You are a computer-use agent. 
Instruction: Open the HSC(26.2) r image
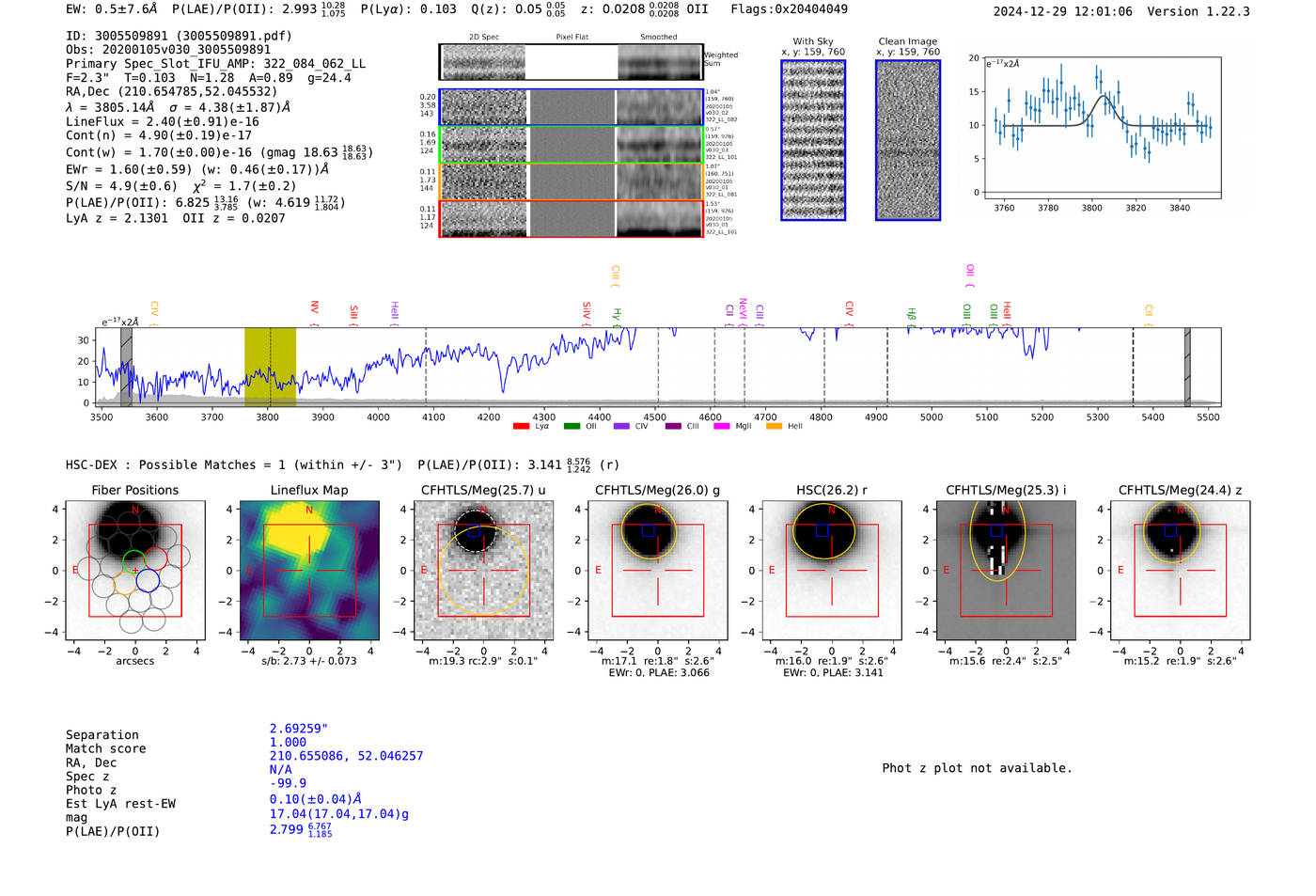point(832,570)
